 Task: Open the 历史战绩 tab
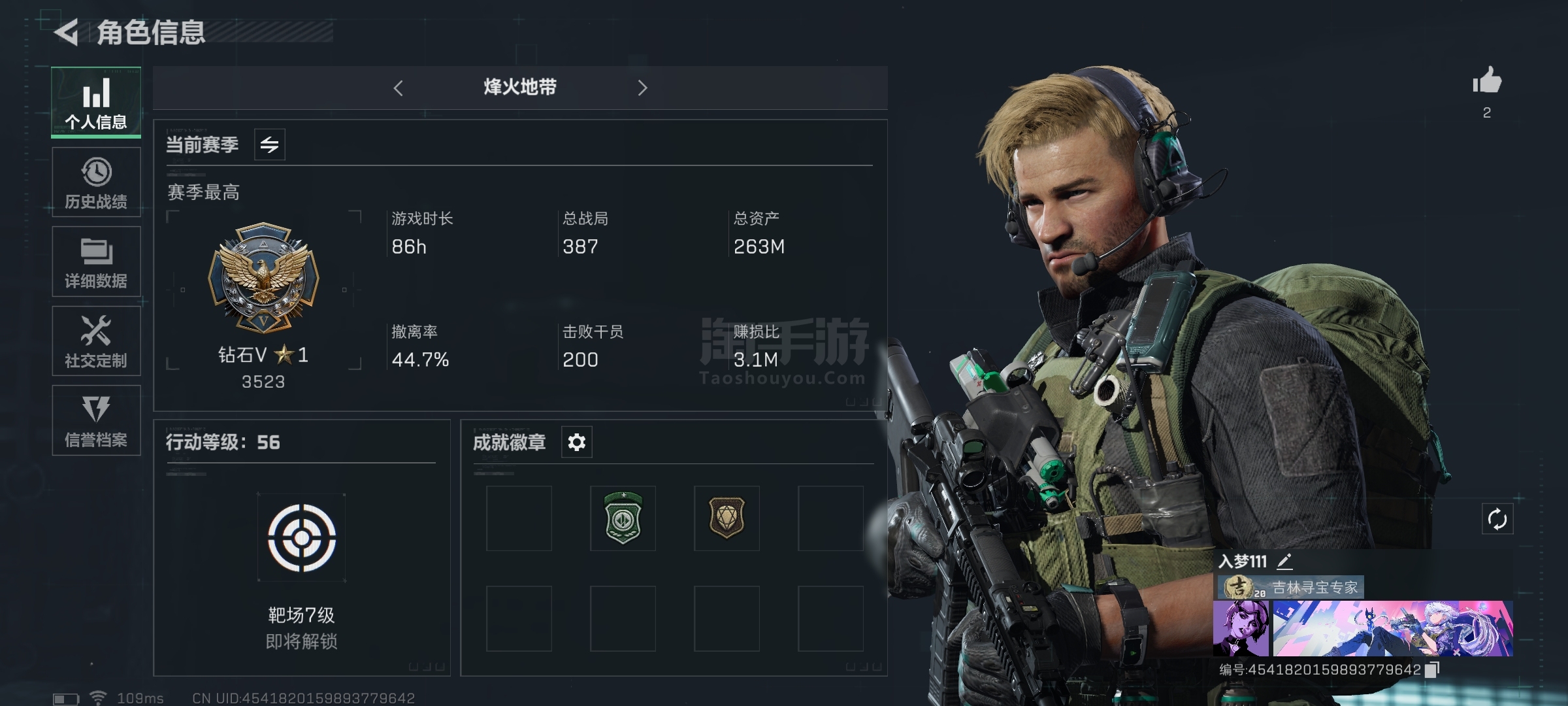click(x=96, y=182)
